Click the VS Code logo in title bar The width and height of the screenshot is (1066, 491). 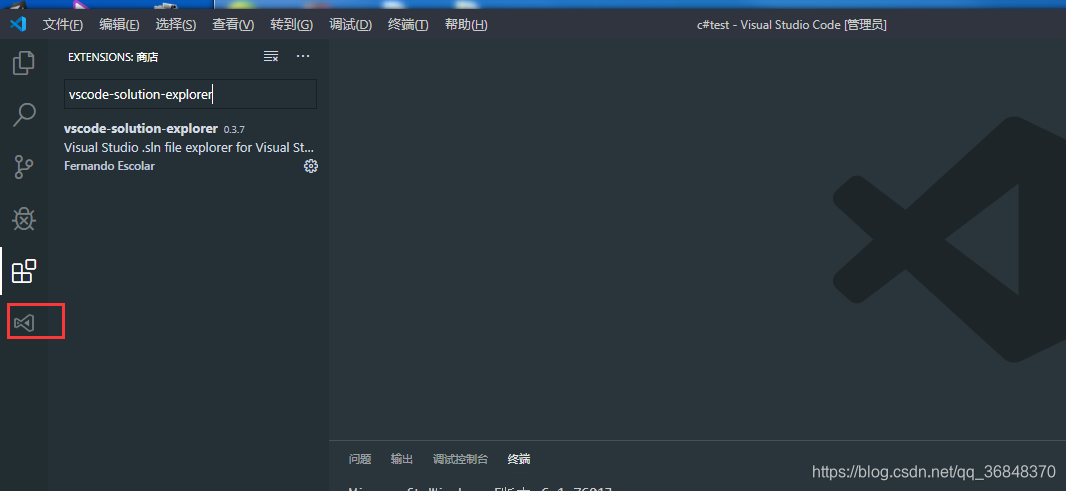point(18,24)
